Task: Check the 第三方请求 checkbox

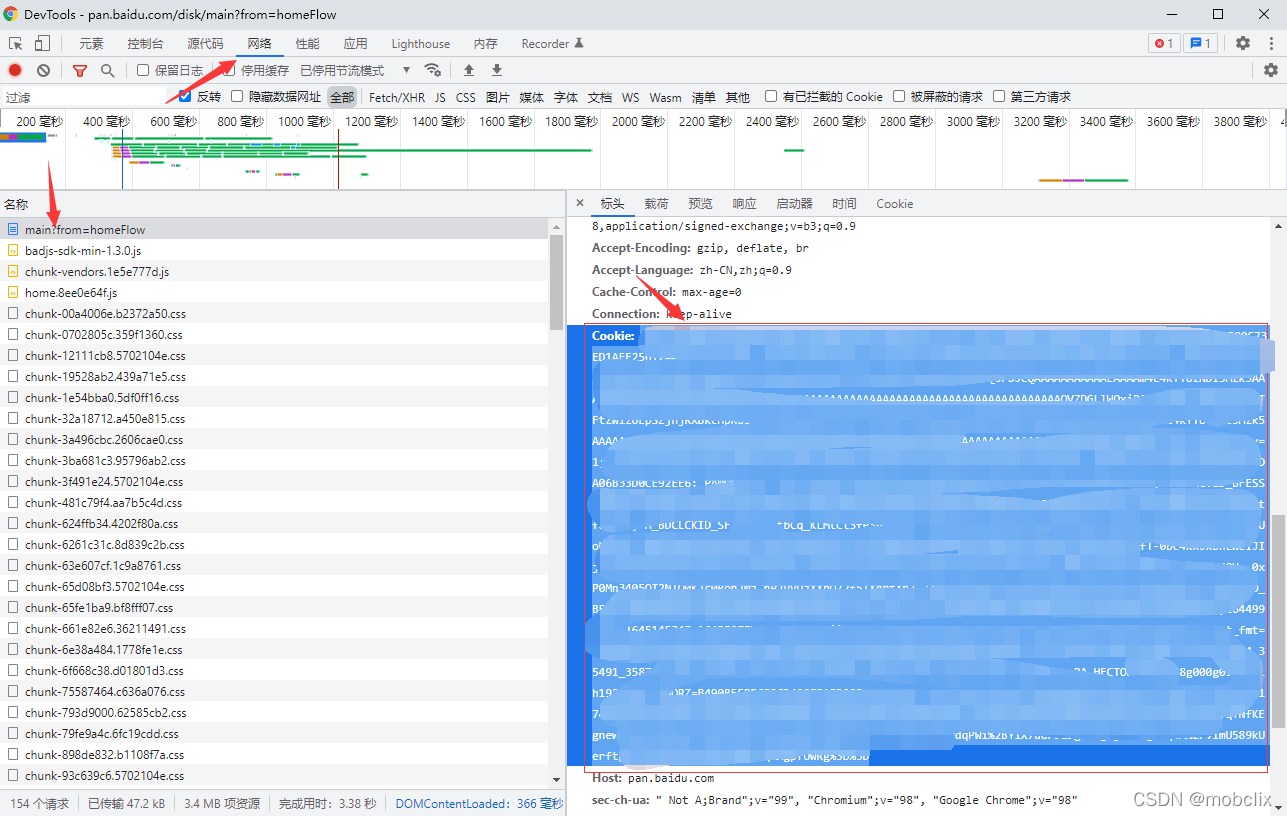Action: point(999,96)
